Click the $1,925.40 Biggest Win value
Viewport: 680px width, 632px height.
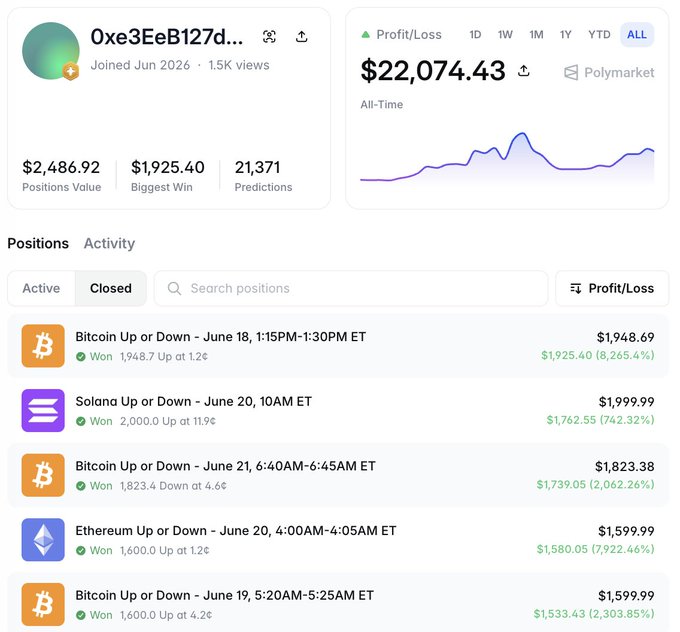[168, 167]
